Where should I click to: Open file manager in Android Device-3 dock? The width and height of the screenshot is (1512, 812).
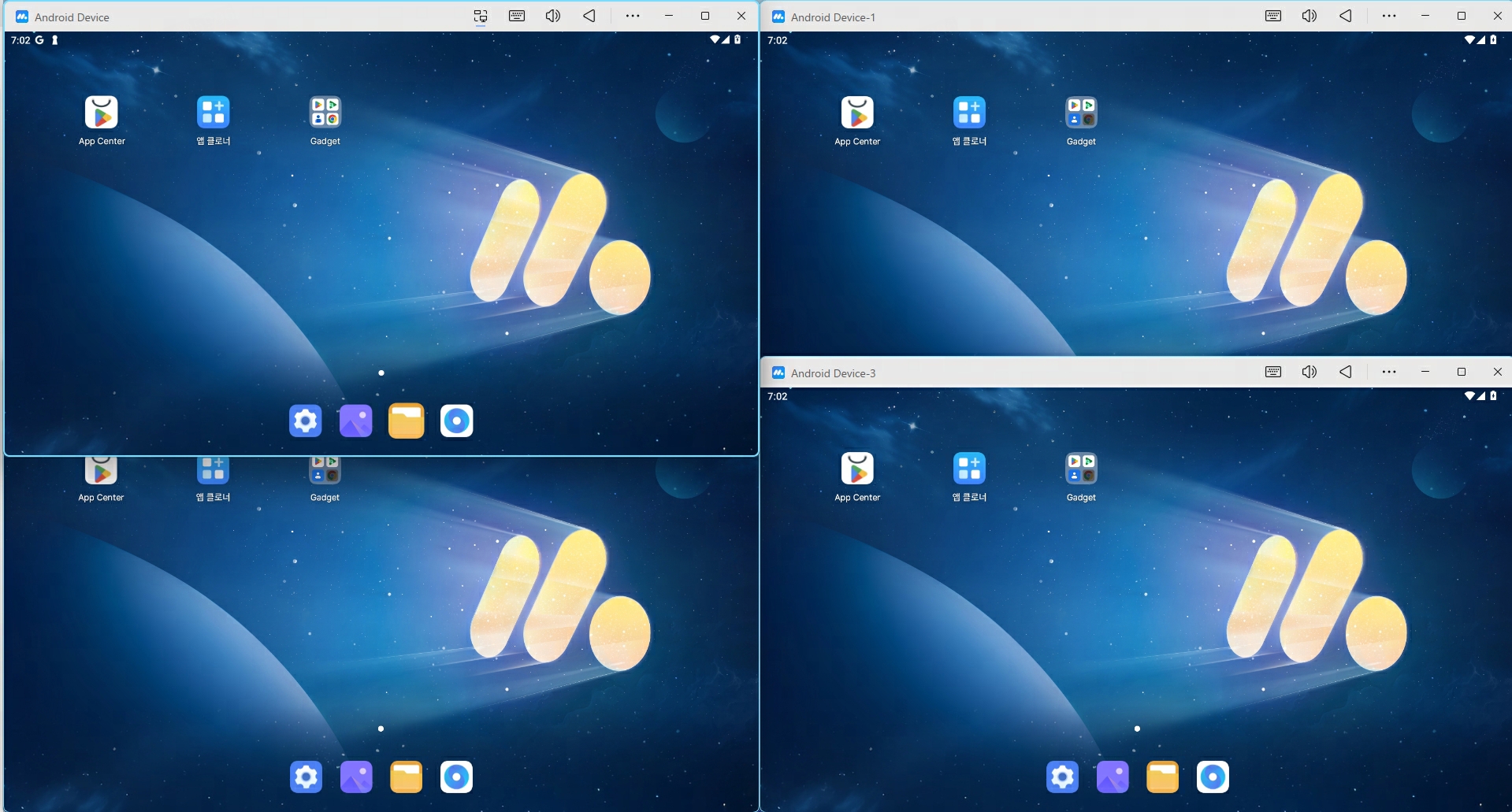coord(1163,777)
